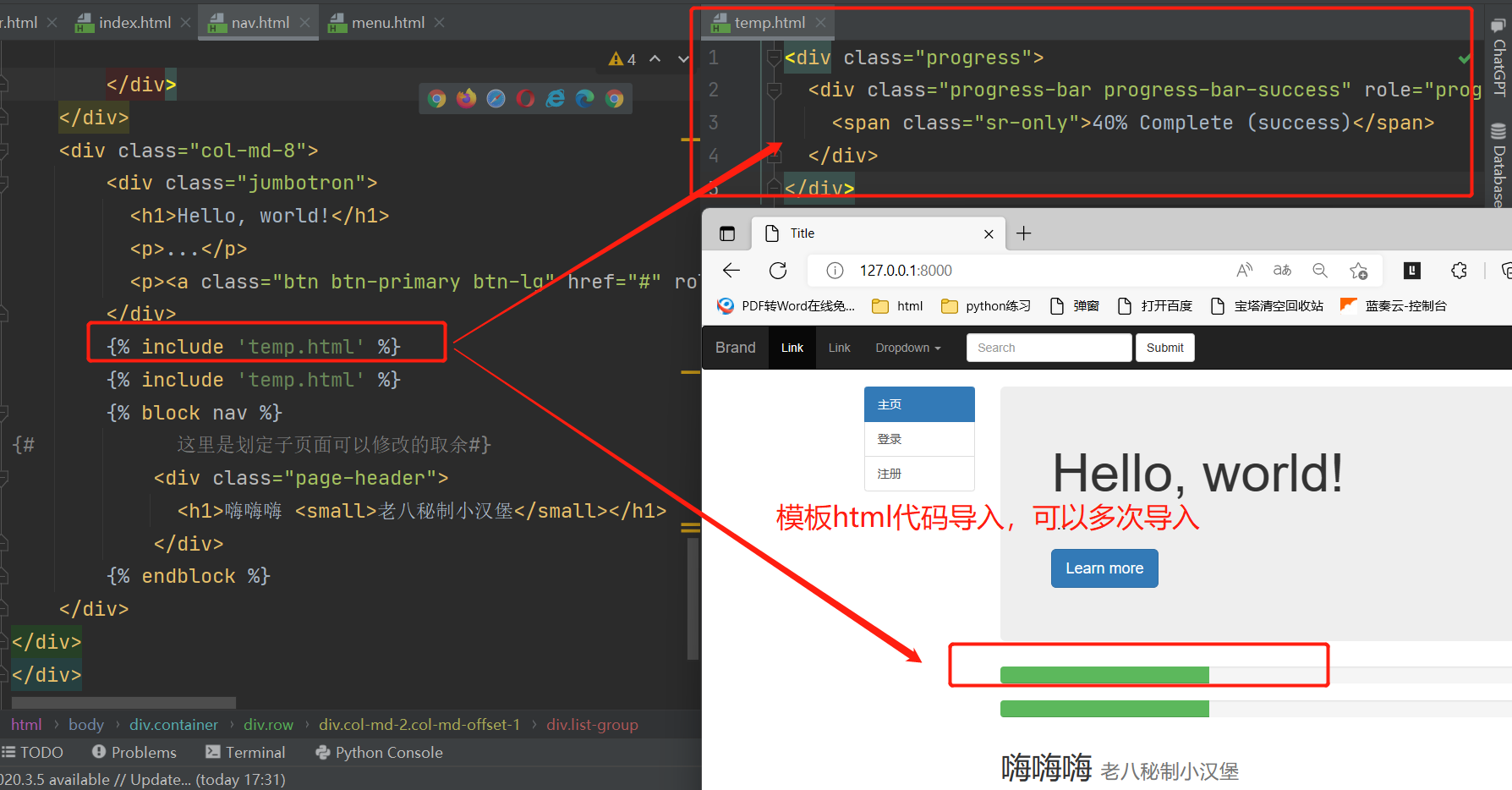
Task: Click the green inspection checkmark in temp.html
Action: click(1464, 58)
